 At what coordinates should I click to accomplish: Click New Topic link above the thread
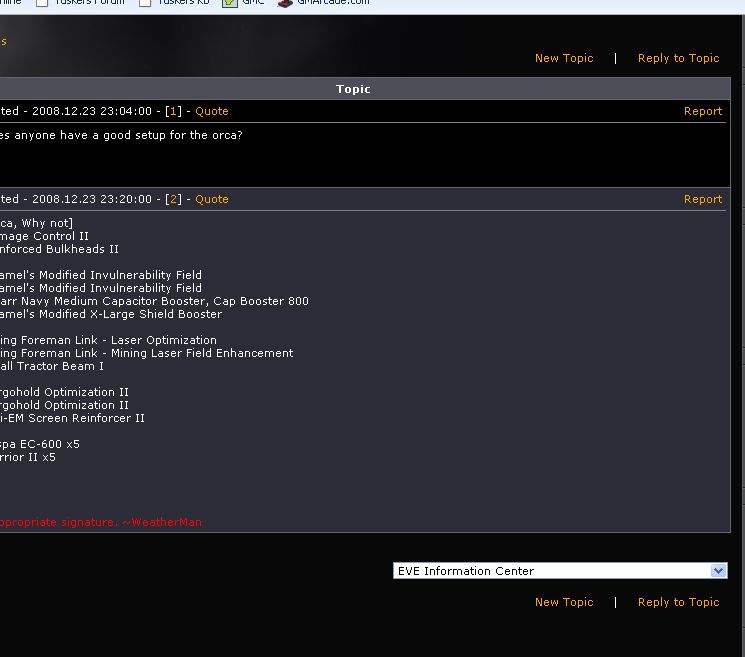pyautogui.click(x=564, y=58)
